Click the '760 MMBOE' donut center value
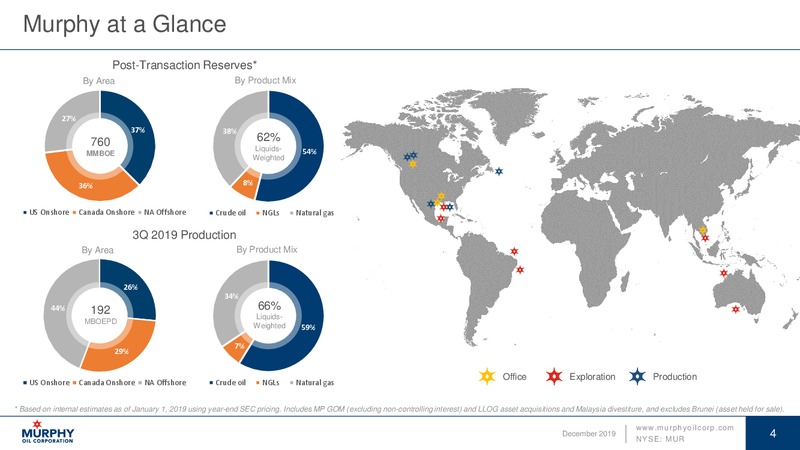This screenshot has height=450, width=800. pyautogui.click(x=100, y=146)
